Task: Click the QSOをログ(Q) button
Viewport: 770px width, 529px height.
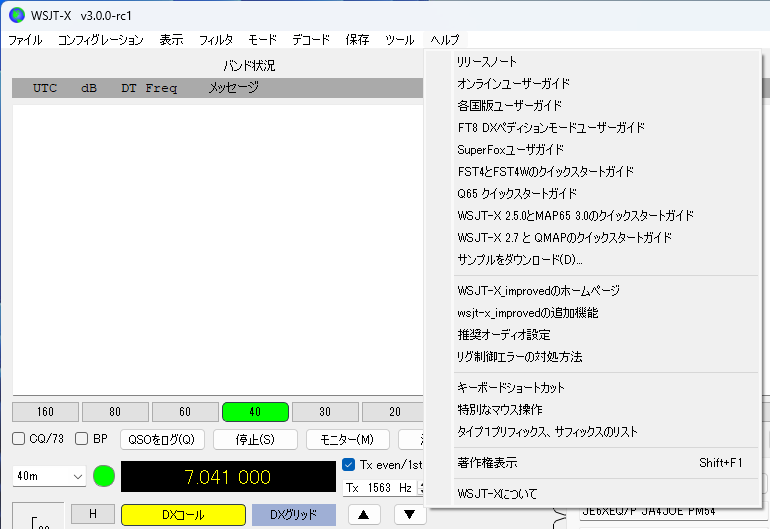Action: [162, 439]
